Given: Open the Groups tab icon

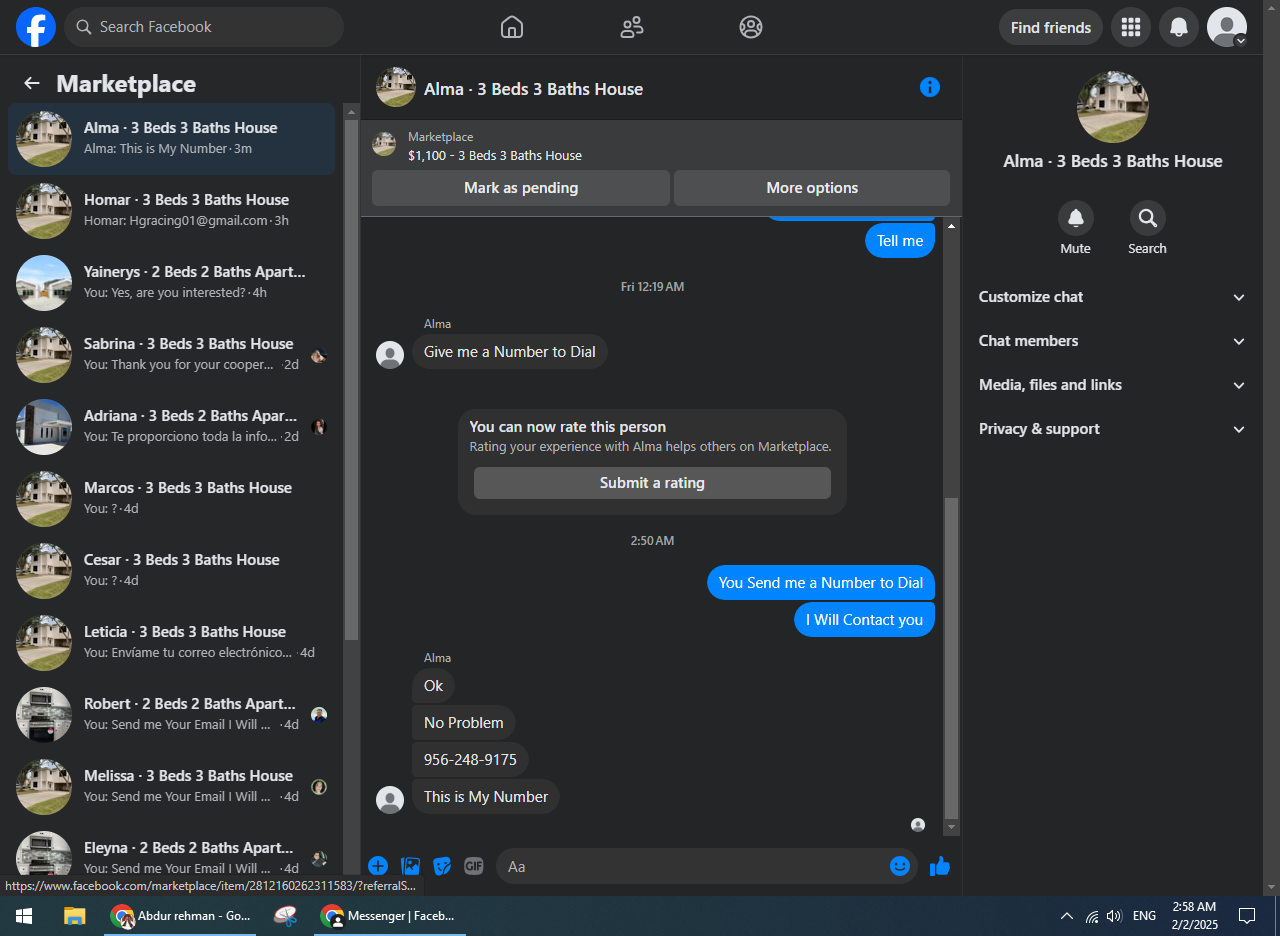Looking at the screenshot, I should pos(751,27).
